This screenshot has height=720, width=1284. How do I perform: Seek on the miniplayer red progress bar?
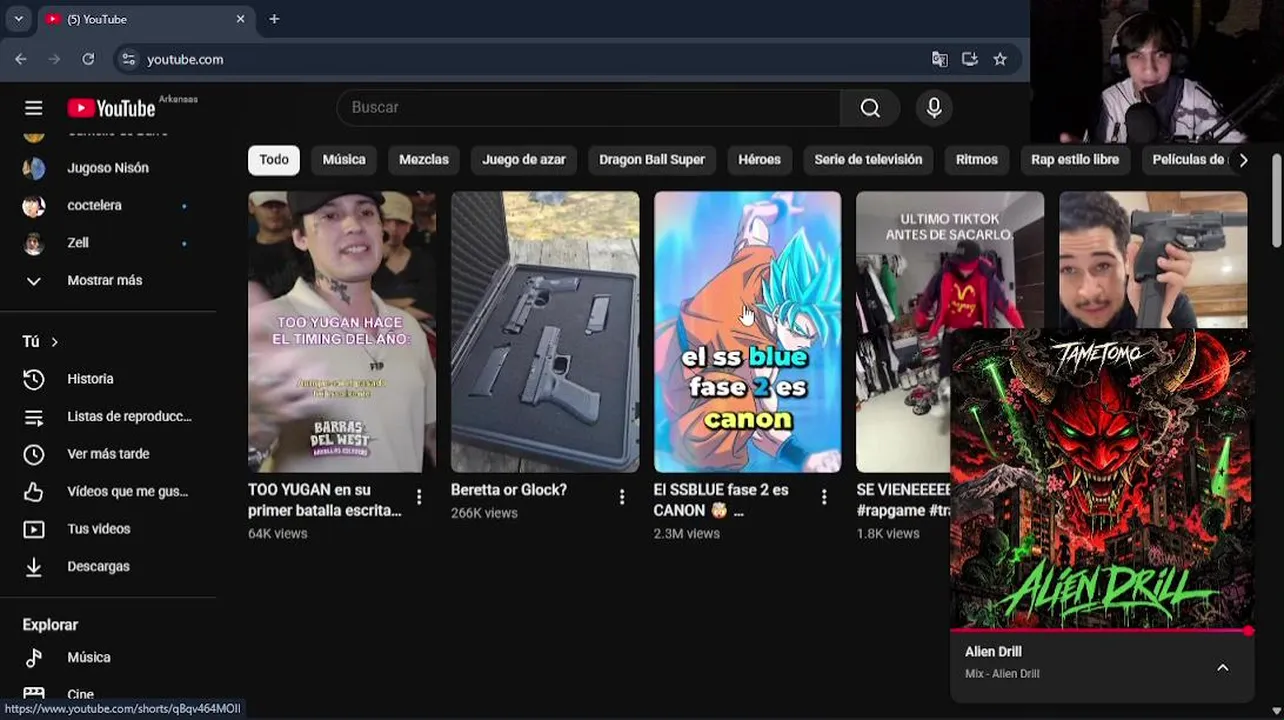click(1101, 631)
